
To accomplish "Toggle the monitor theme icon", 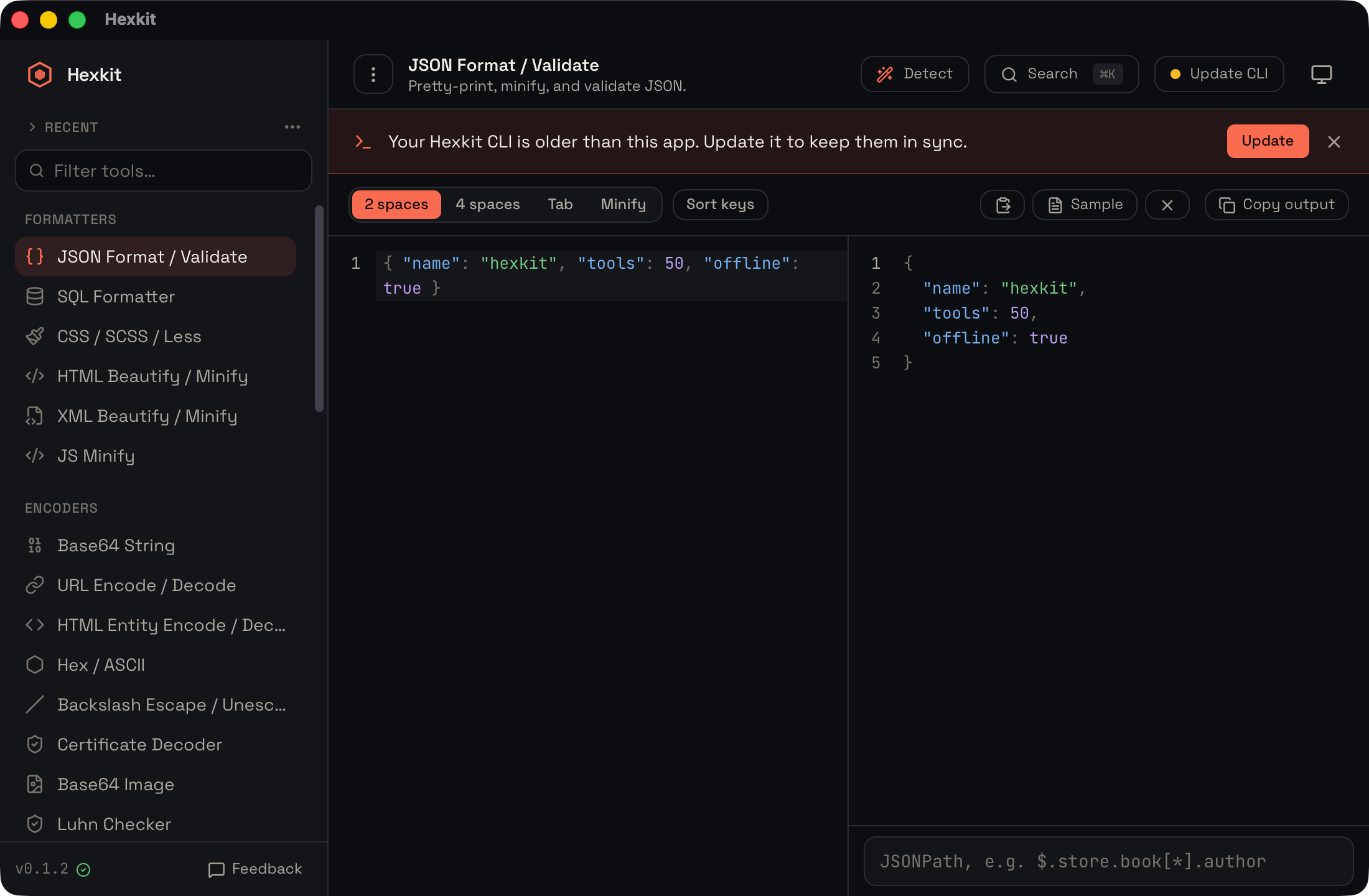I will [x=1322, y=74].
